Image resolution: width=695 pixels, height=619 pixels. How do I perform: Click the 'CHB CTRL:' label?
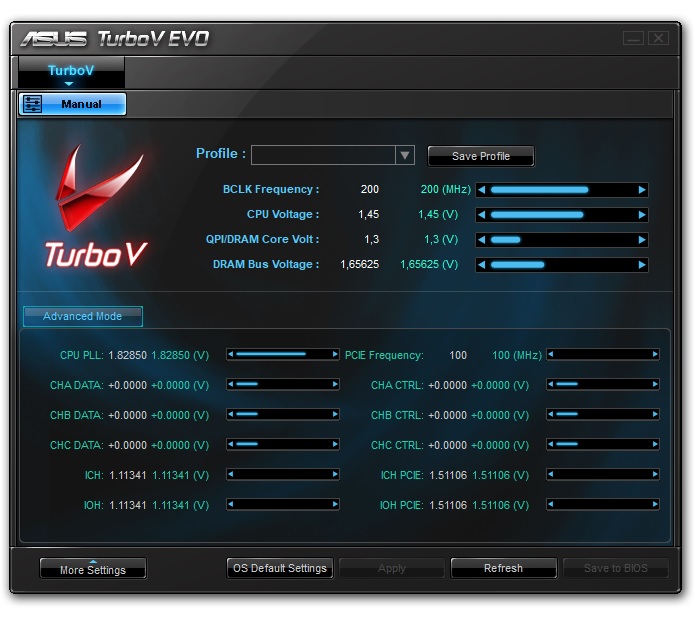(397, 415)
